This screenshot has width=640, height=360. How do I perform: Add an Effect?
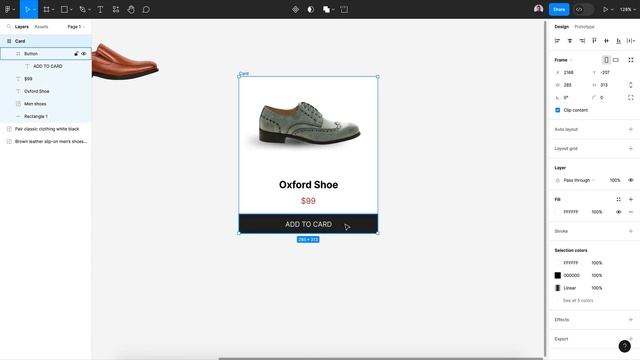pos(631,319)
